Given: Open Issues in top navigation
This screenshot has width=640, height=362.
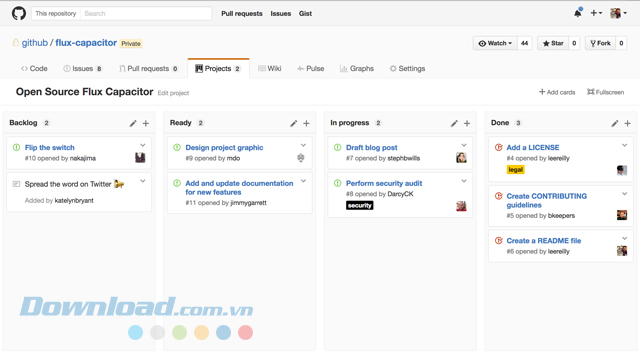Looking at the screenshot, I should click(x=281, y=13).
